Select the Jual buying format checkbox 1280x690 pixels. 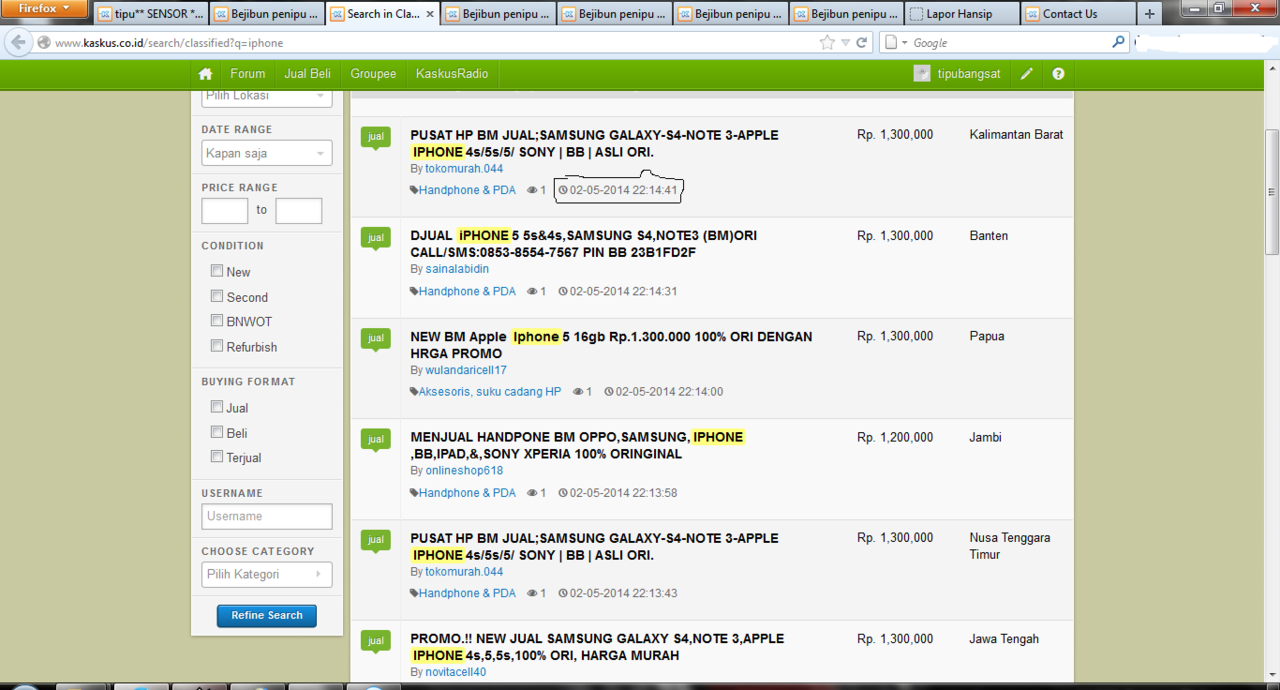click(217, 407)
